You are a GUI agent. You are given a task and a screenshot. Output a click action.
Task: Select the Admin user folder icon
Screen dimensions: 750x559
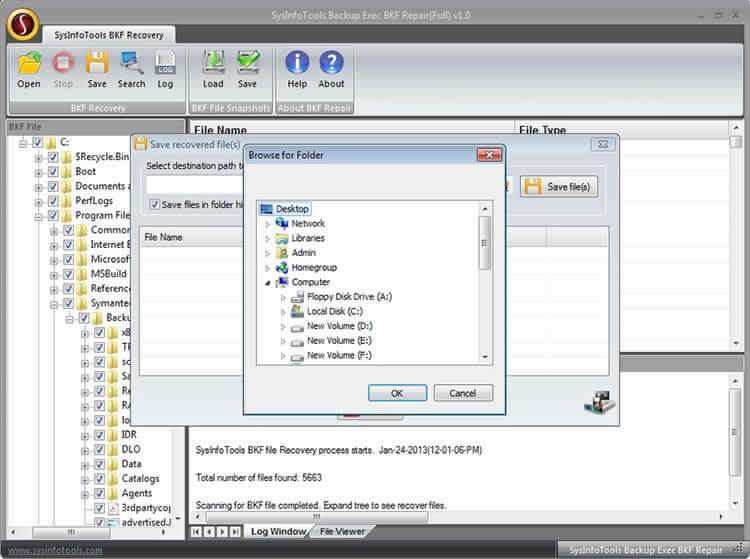(x=282, y=252)
